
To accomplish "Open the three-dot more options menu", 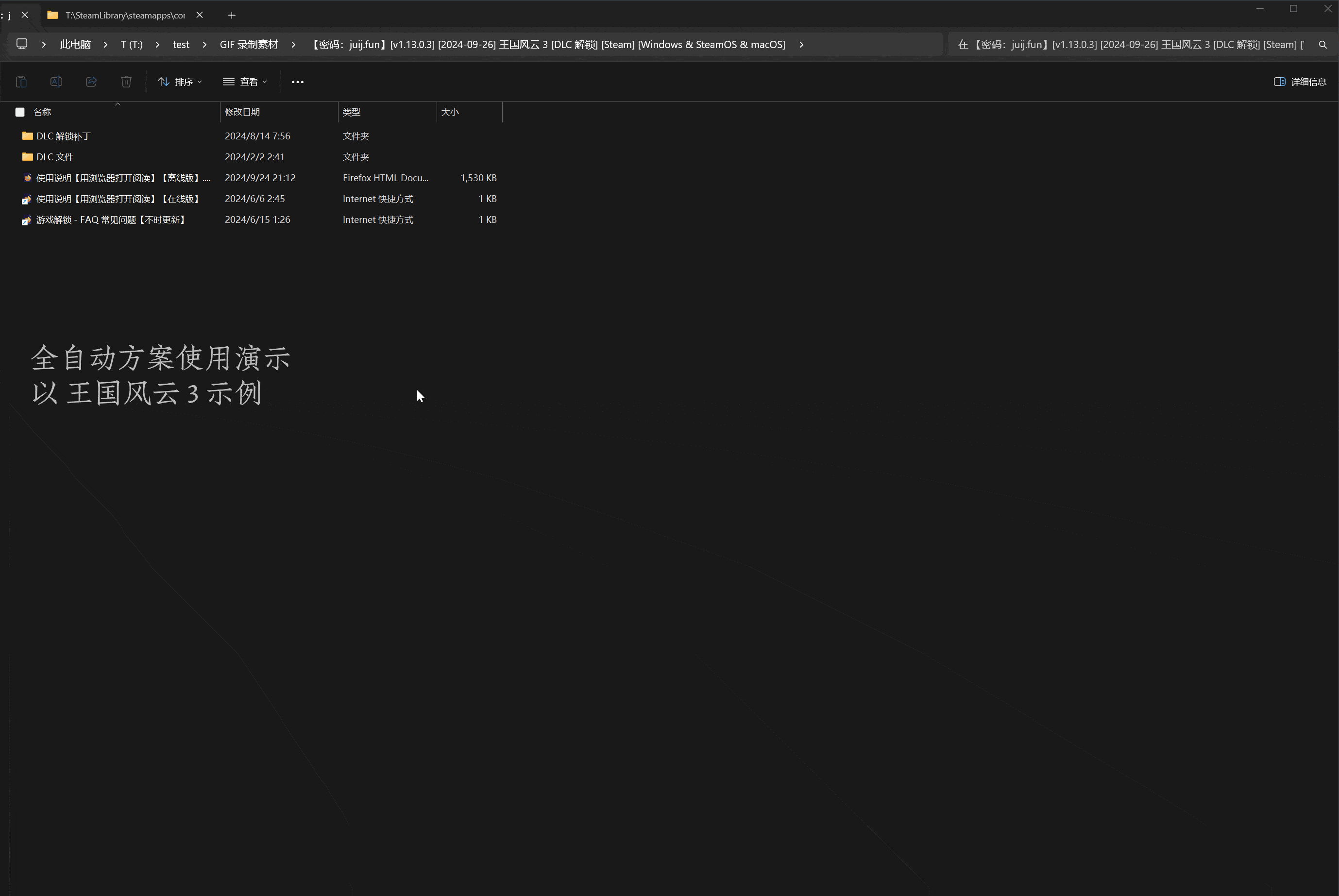I will click(x=298, y=82).
